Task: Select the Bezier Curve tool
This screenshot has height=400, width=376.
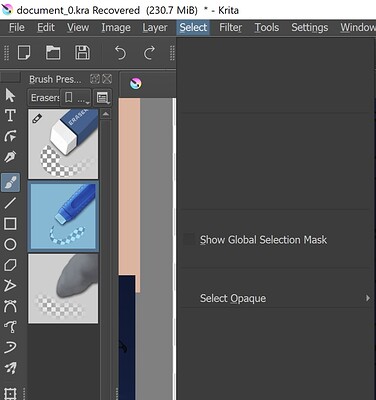Action: [x=10, y=306]
